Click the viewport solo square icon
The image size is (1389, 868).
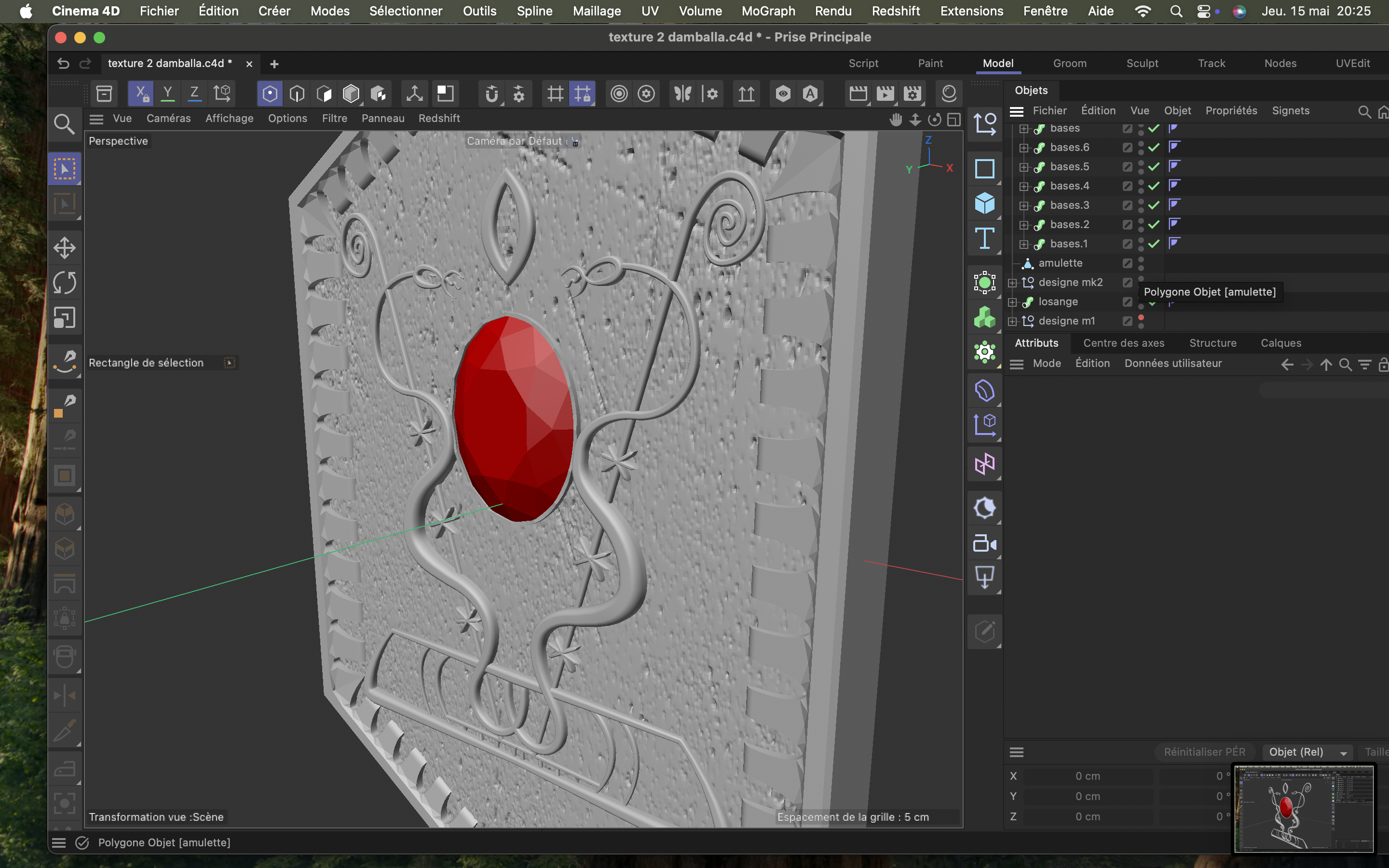[445, 93]
